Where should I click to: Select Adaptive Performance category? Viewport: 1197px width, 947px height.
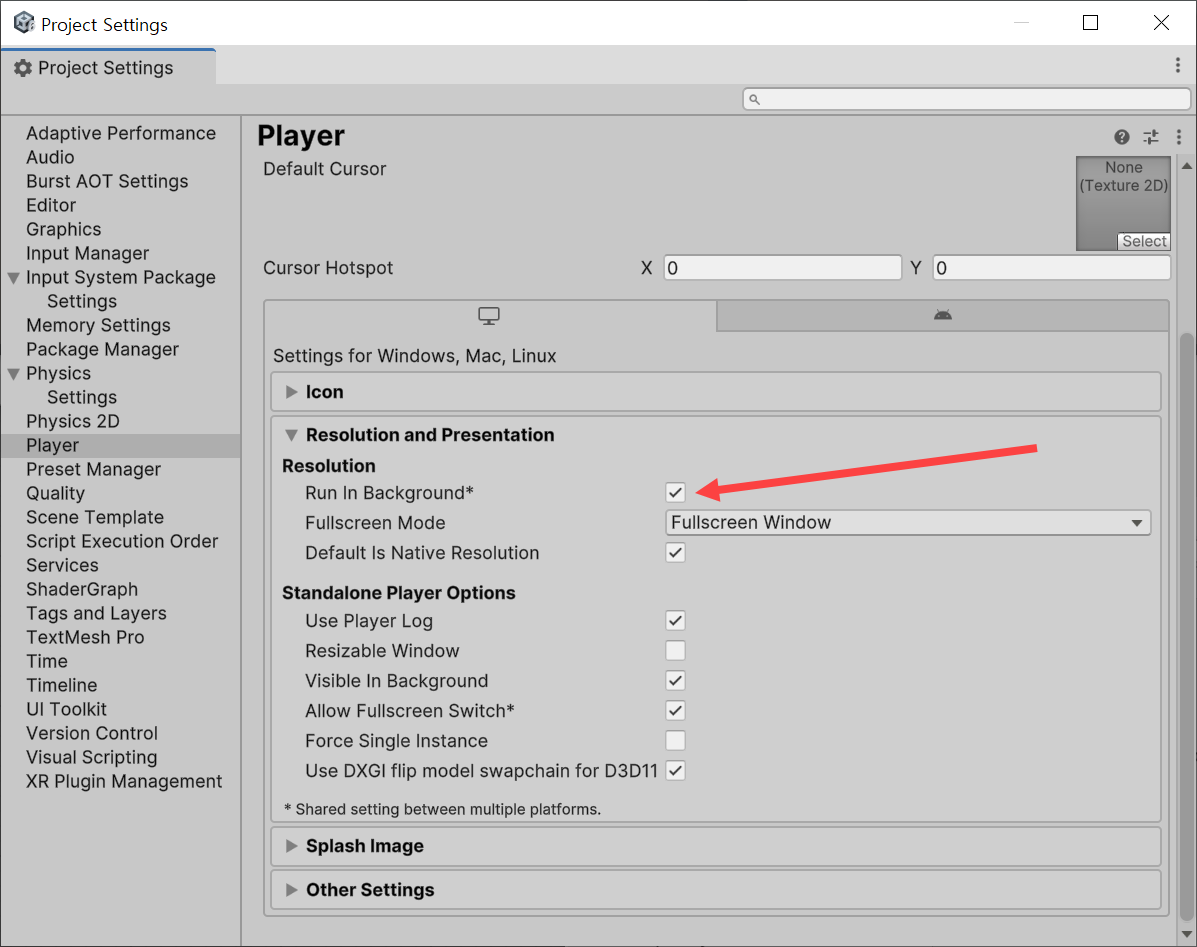point(121,134)
